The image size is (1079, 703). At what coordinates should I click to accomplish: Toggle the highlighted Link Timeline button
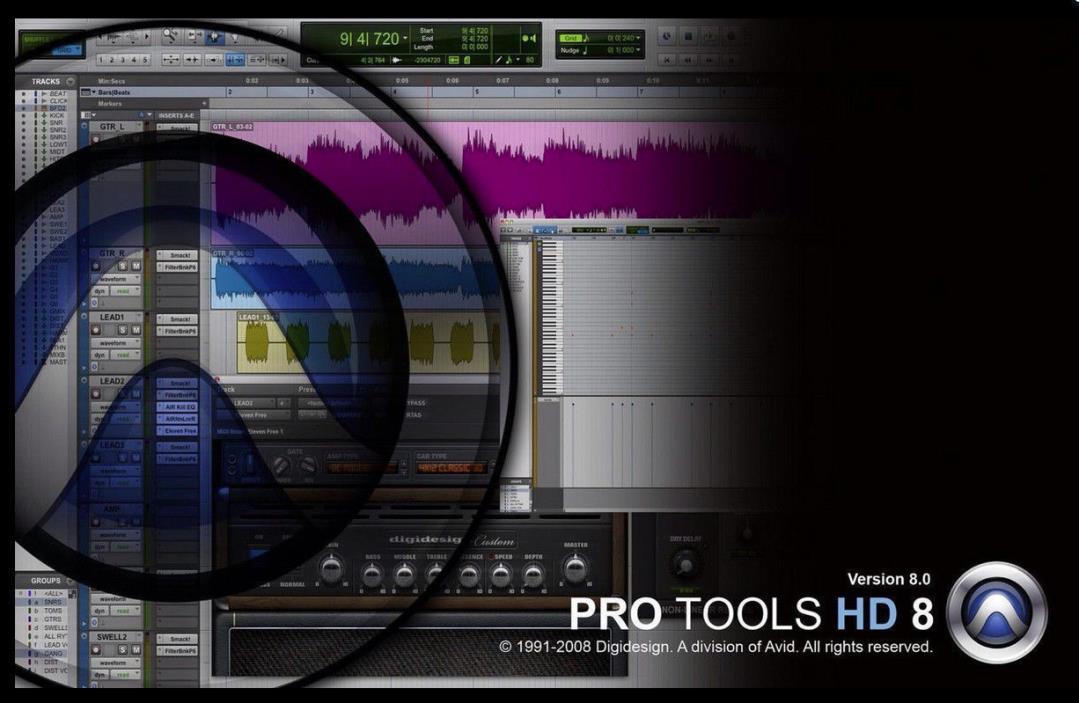pyautogui.click(x=235, y=60)
